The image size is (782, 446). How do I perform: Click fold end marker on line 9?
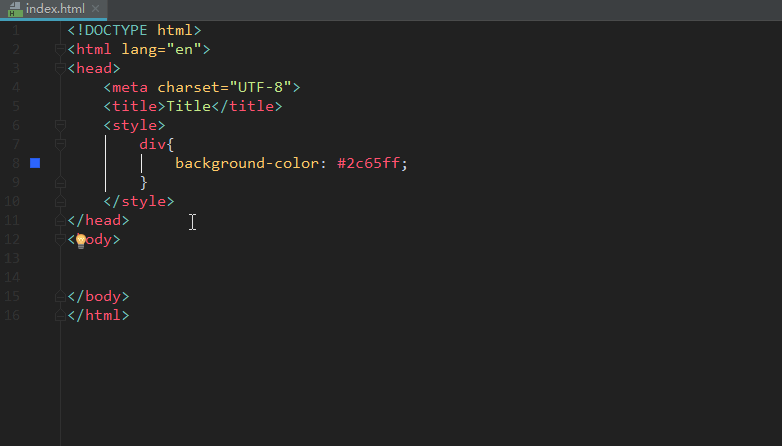coord(60,183)
